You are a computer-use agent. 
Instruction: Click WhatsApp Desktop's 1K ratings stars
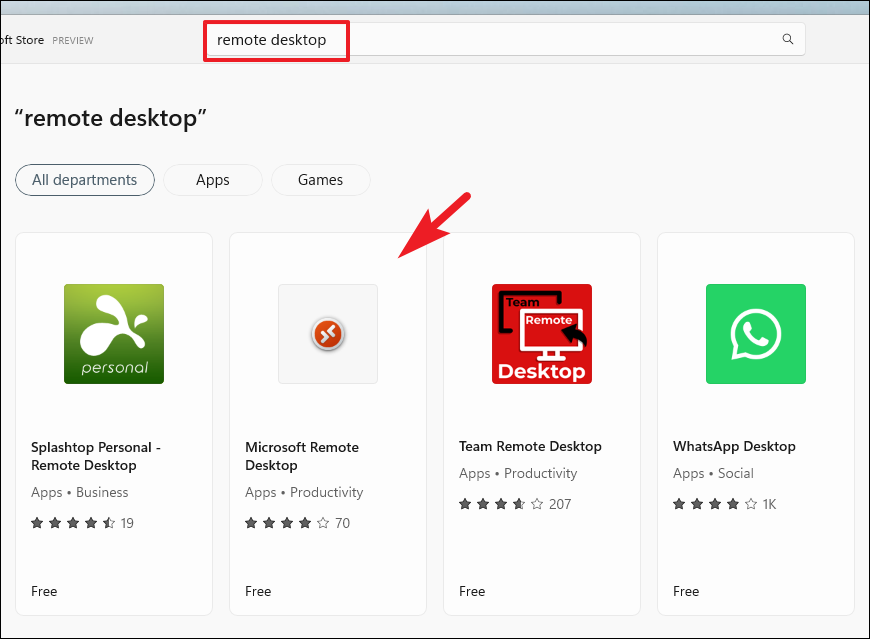click(715, 504)
